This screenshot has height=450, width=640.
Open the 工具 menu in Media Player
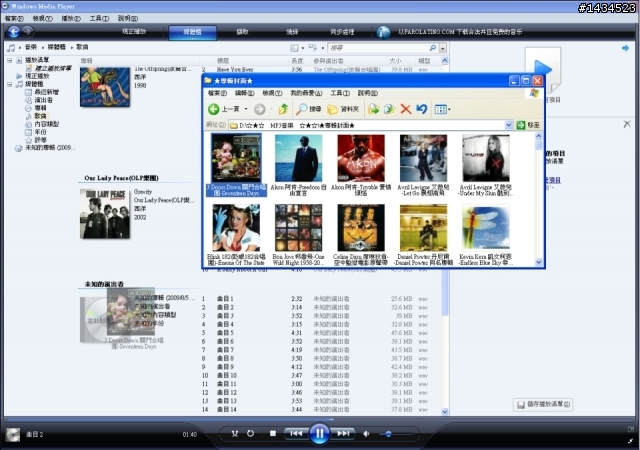pyautogui.click(x=99, y=18)
